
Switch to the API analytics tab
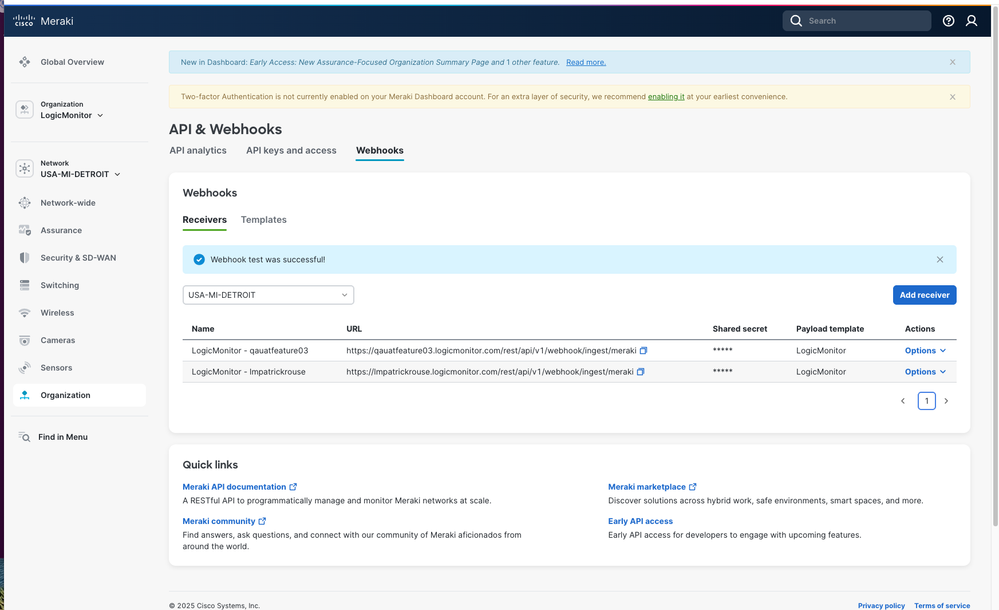point(198,150)
